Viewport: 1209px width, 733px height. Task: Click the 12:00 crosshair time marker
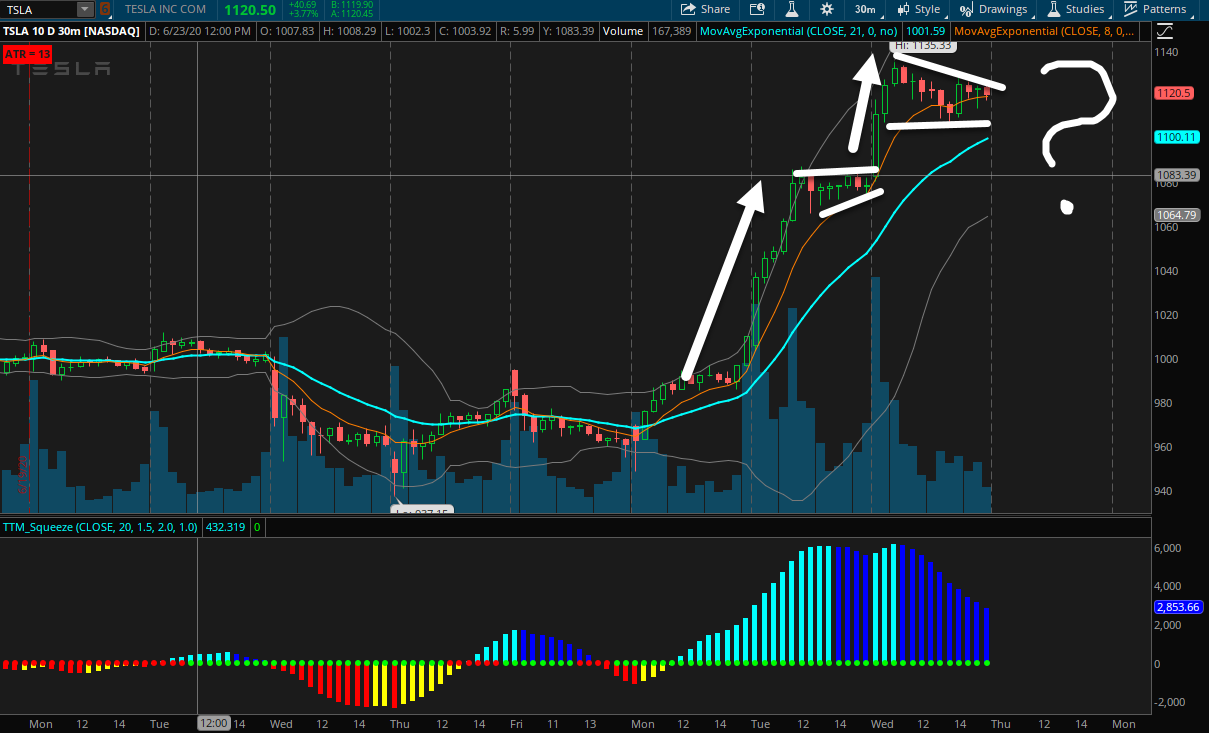click(214, 723)
